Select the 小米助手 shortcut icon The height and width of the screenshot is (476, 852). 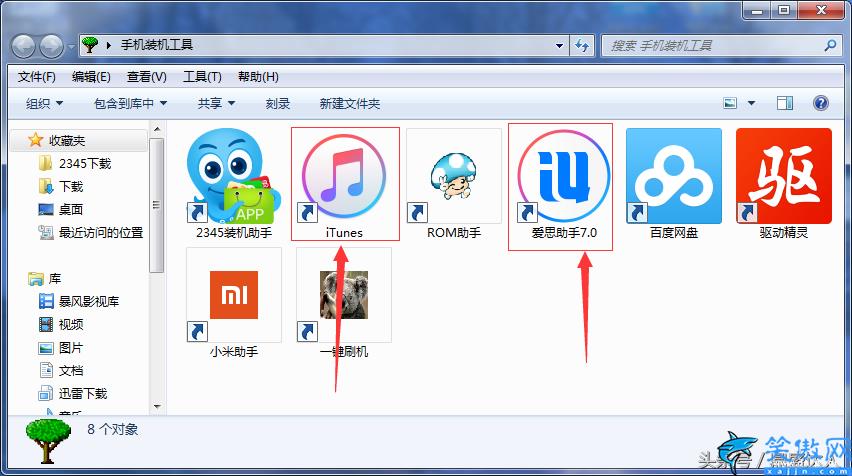(x=234, y=295)
